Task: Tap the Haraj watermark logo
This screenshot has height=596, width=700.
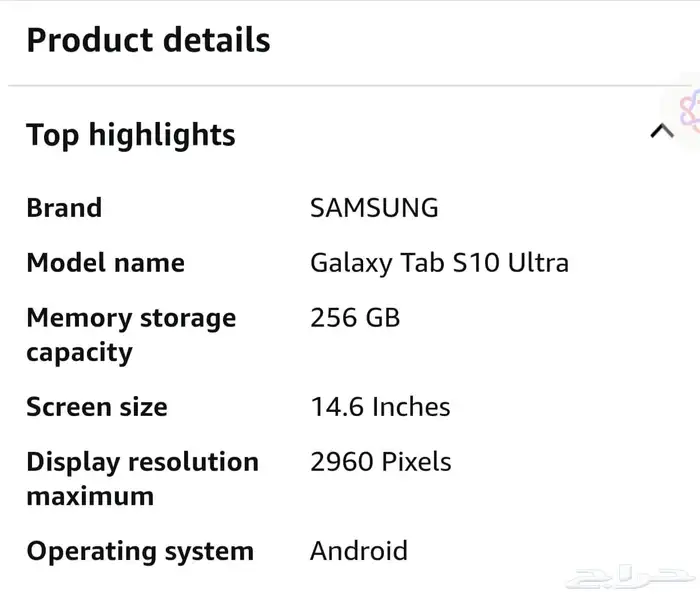Action: (x=629, y=578)
